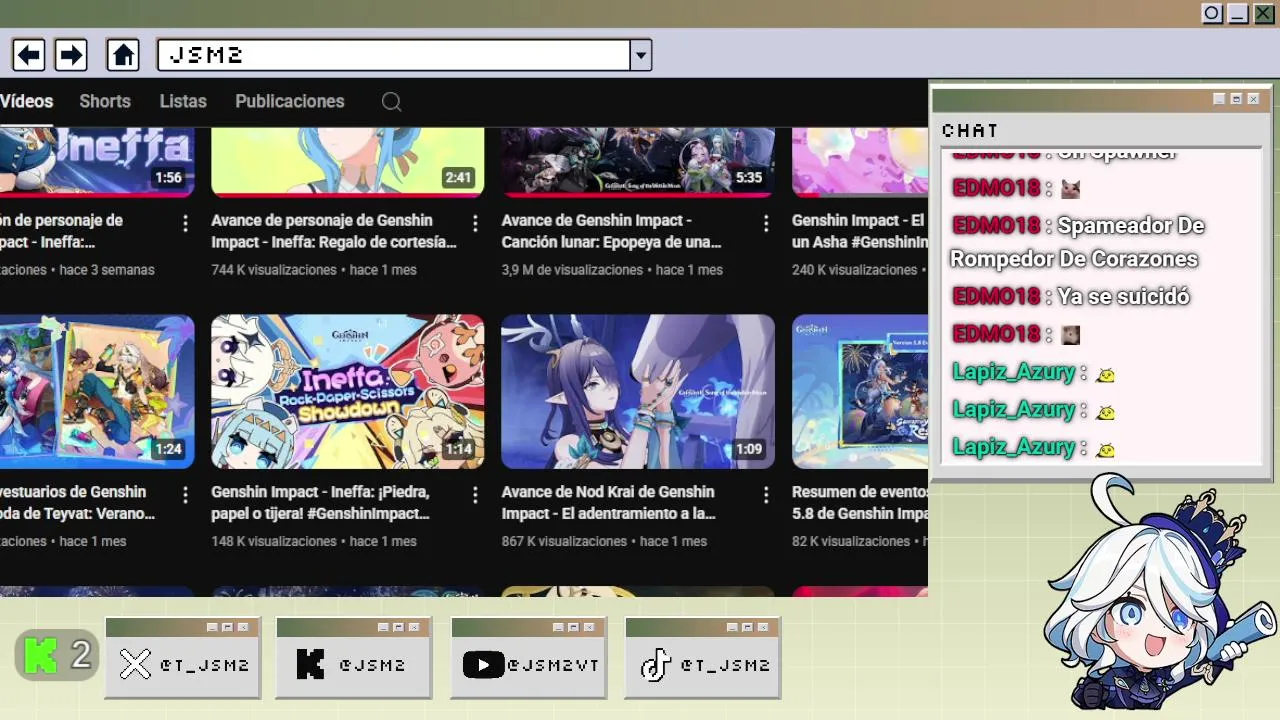Click the '3,9 M de visualizaciones' text
The image size is (1280, 720).
pyautogui.click(x=571, y=270)
